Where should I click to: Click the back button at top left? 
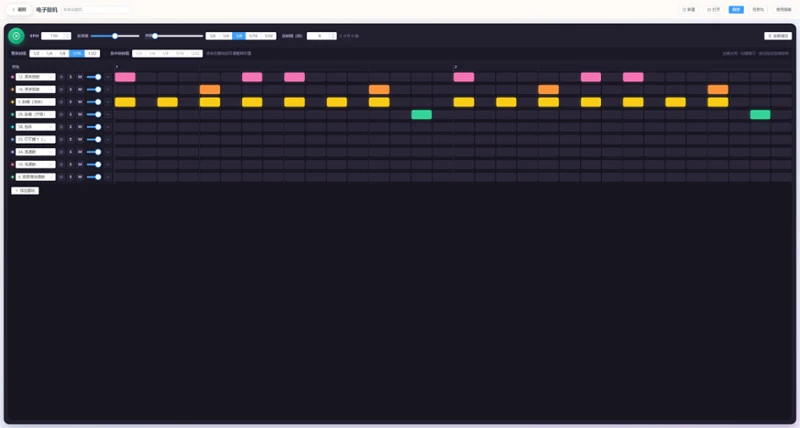point(19,9)
